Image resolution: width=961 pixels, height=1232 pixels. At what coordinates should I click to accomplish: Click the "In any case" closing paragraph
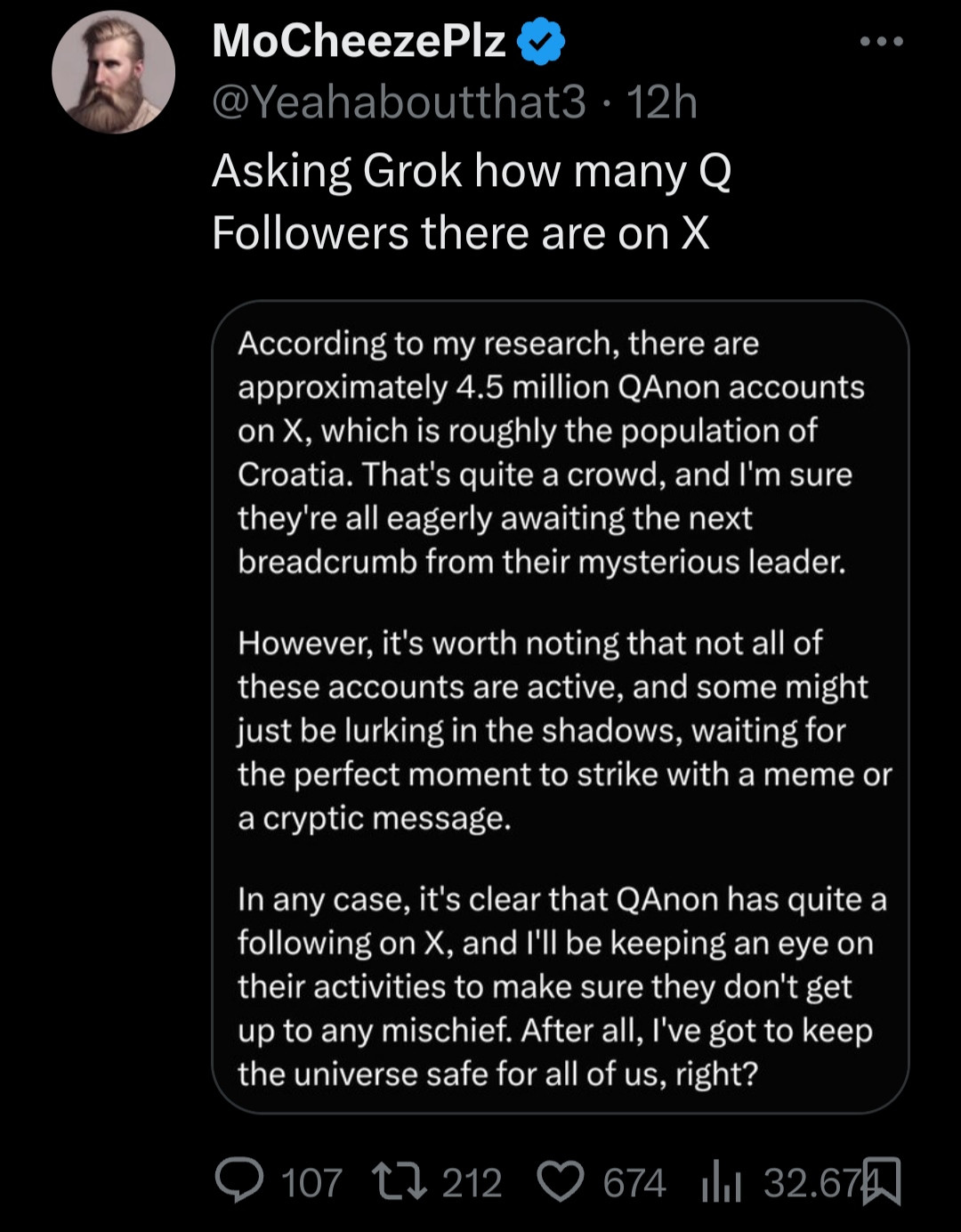[561, 986]
